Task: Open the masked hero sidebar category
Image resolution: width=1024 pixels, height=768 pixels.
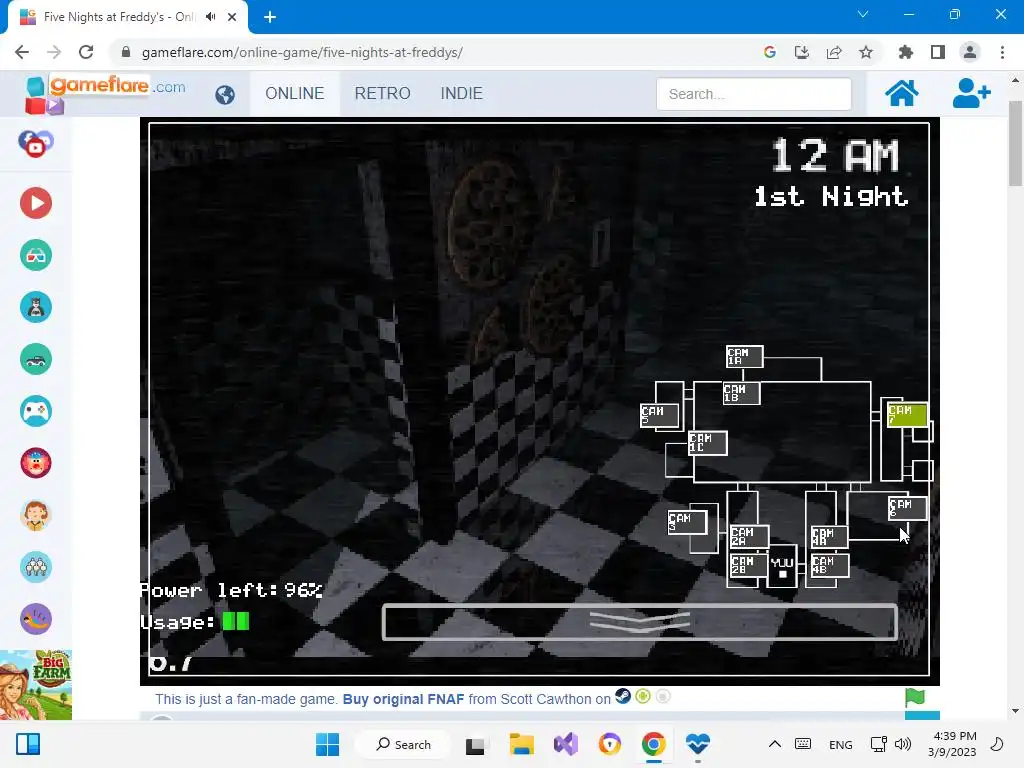Action: (36, 307)
